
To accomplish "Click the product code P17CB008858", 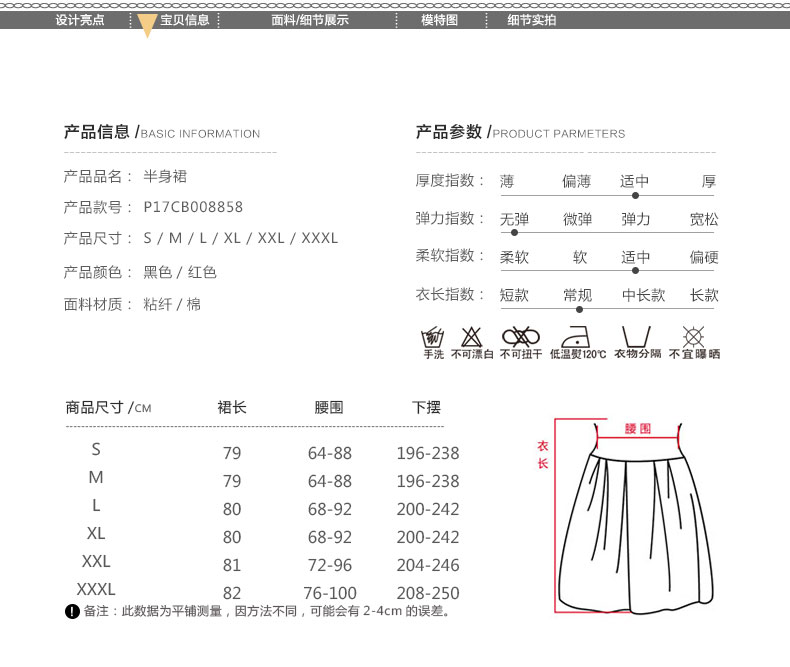I will [193, 207].
